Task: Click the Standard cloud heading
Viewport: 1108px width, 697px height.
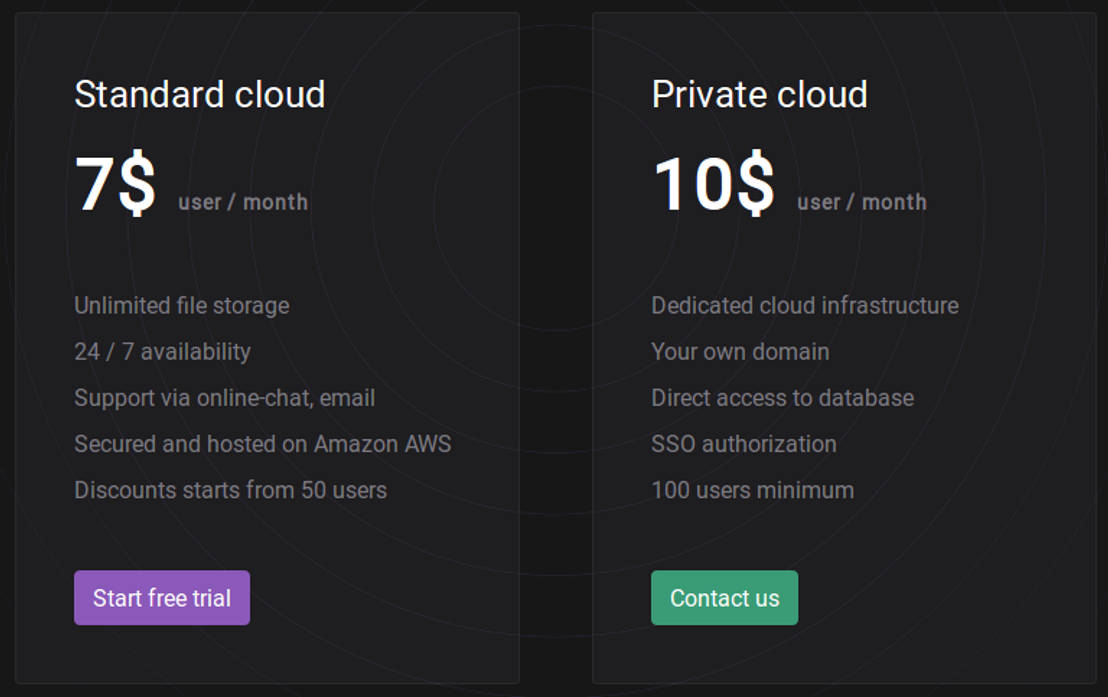Action: point(200,94)
